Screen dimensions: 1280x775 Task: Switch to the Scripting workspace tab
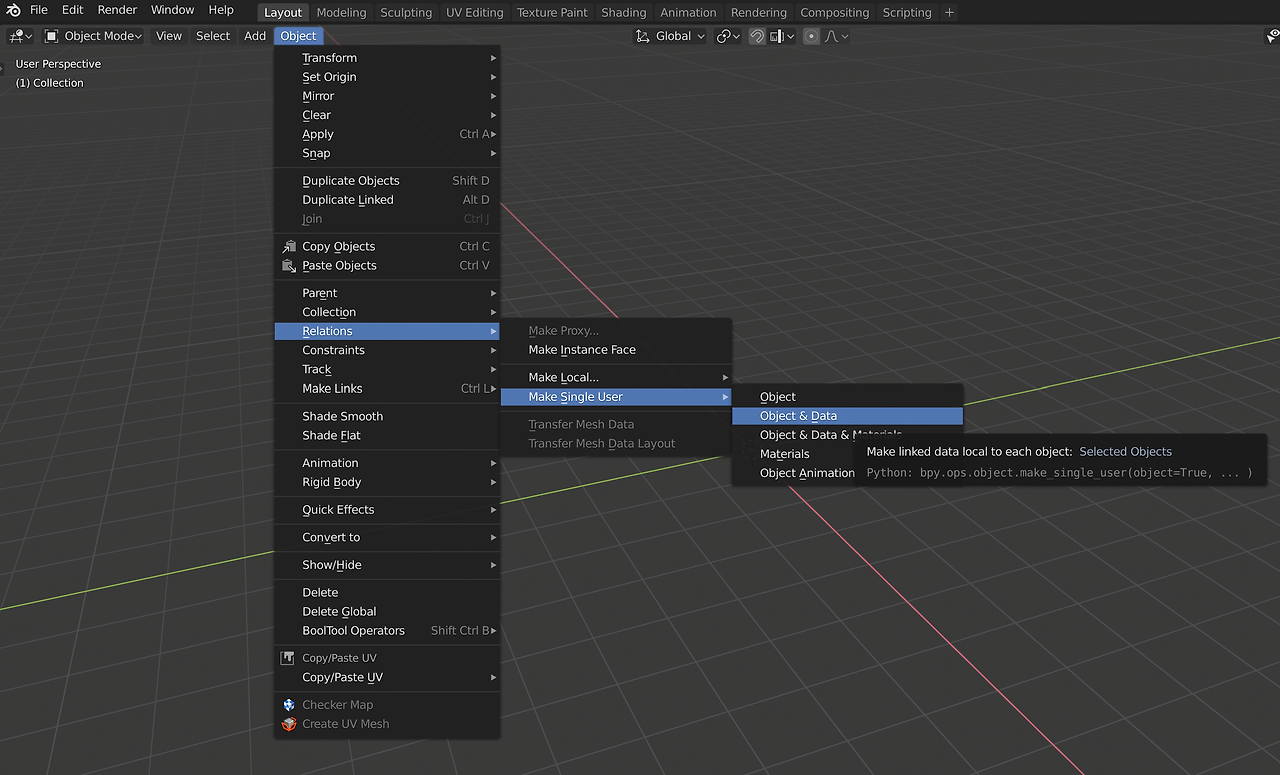tap(907, 12)
